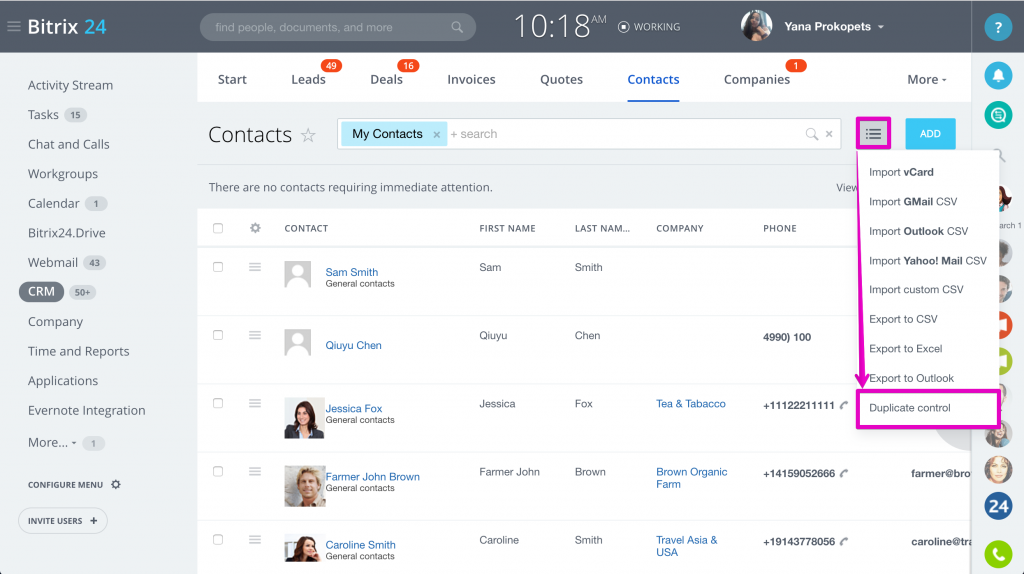Open the column settings gear icon
Viewport: 1024px width, 574px height.
(x=255, y=228)
